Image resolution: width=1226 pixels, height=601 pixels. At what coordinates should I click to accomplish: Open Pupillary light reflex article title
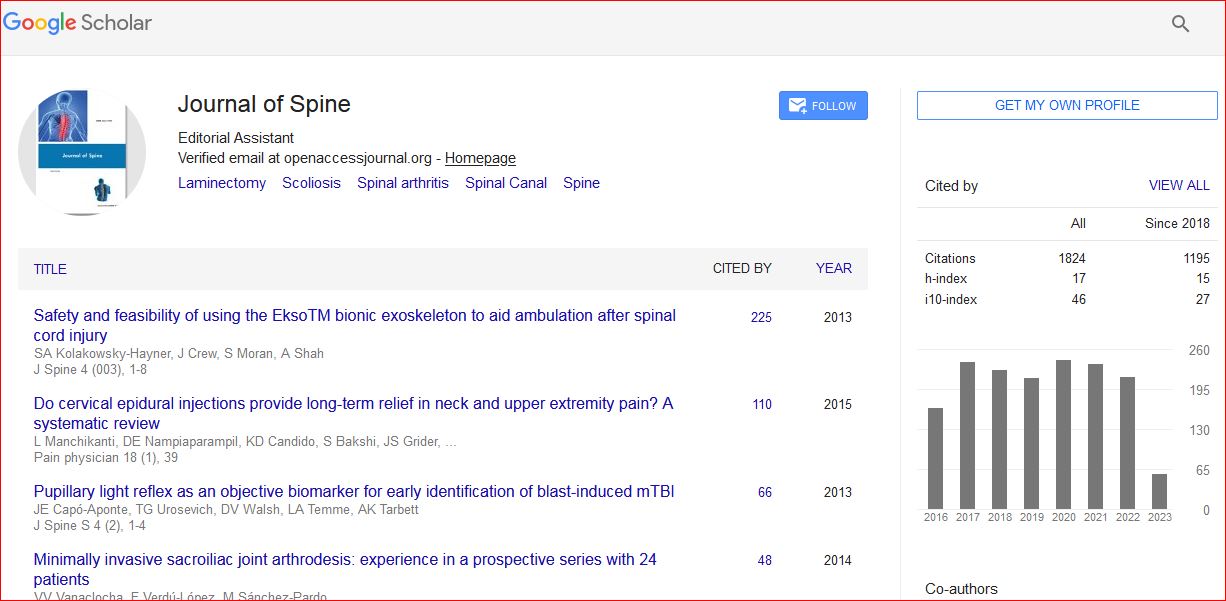(354, 491)
